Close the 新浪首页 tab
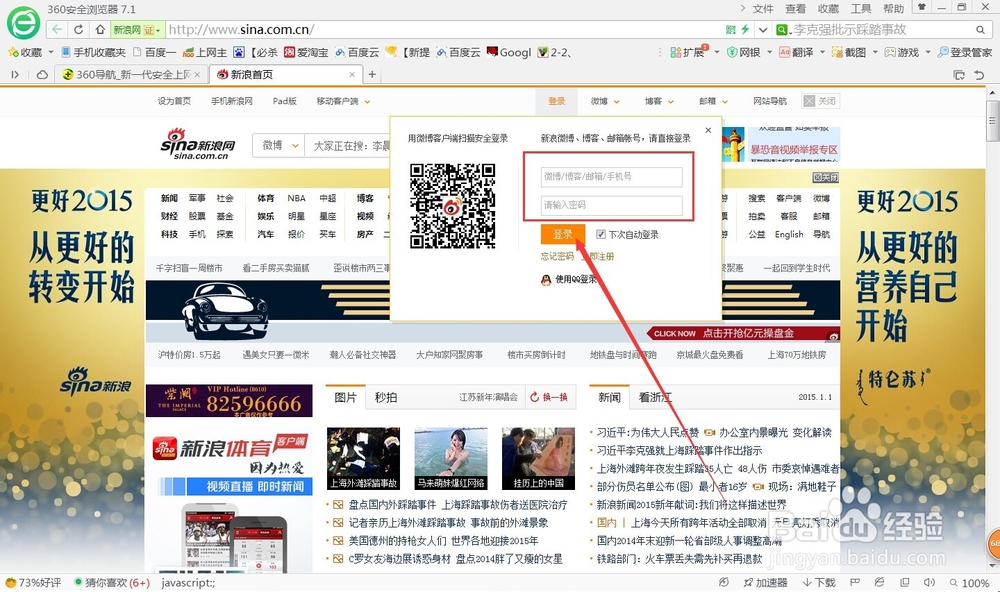The height and width of the screenshot is (592, 1000). click(x=351, y=75)
